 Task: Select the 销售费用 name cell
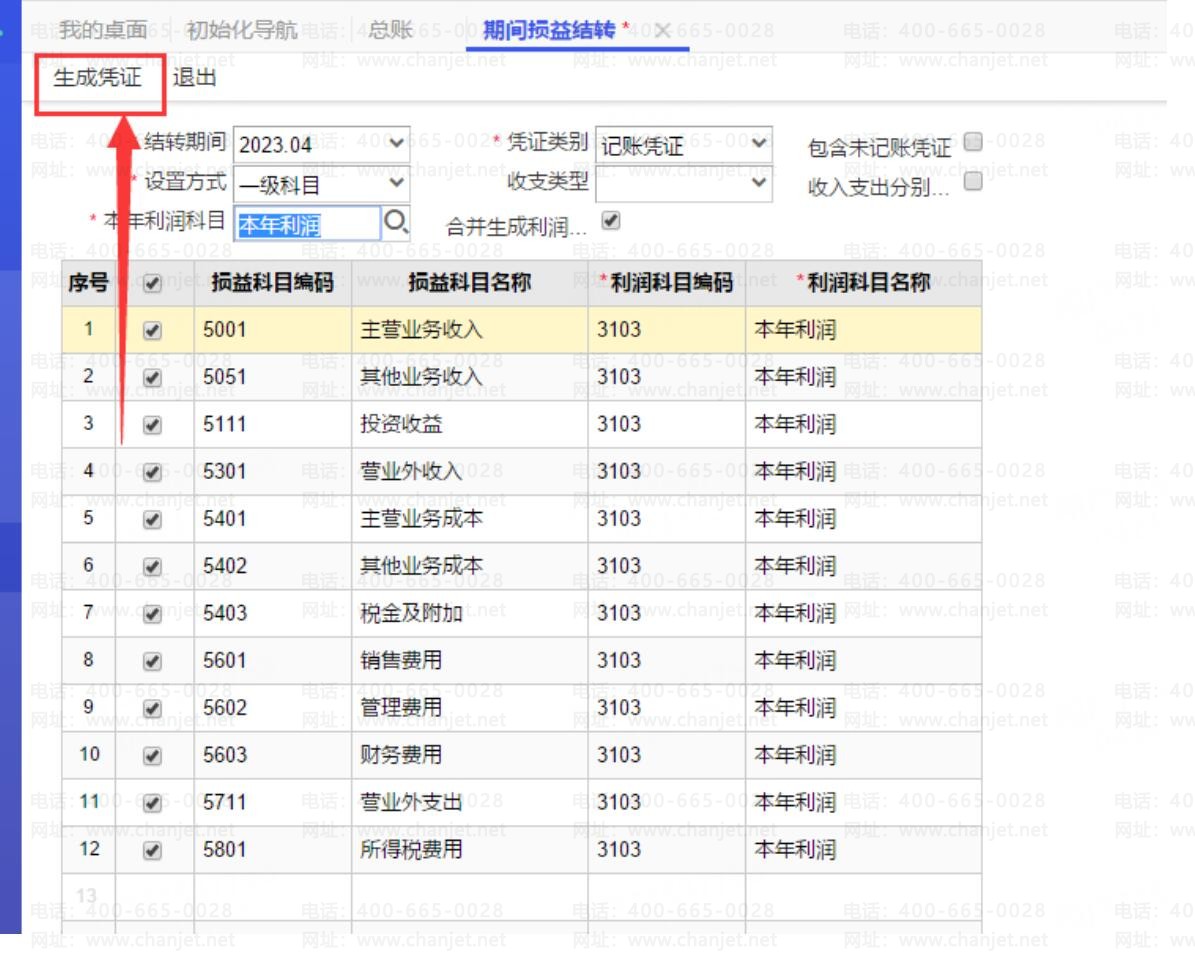(x=469, y=661)
